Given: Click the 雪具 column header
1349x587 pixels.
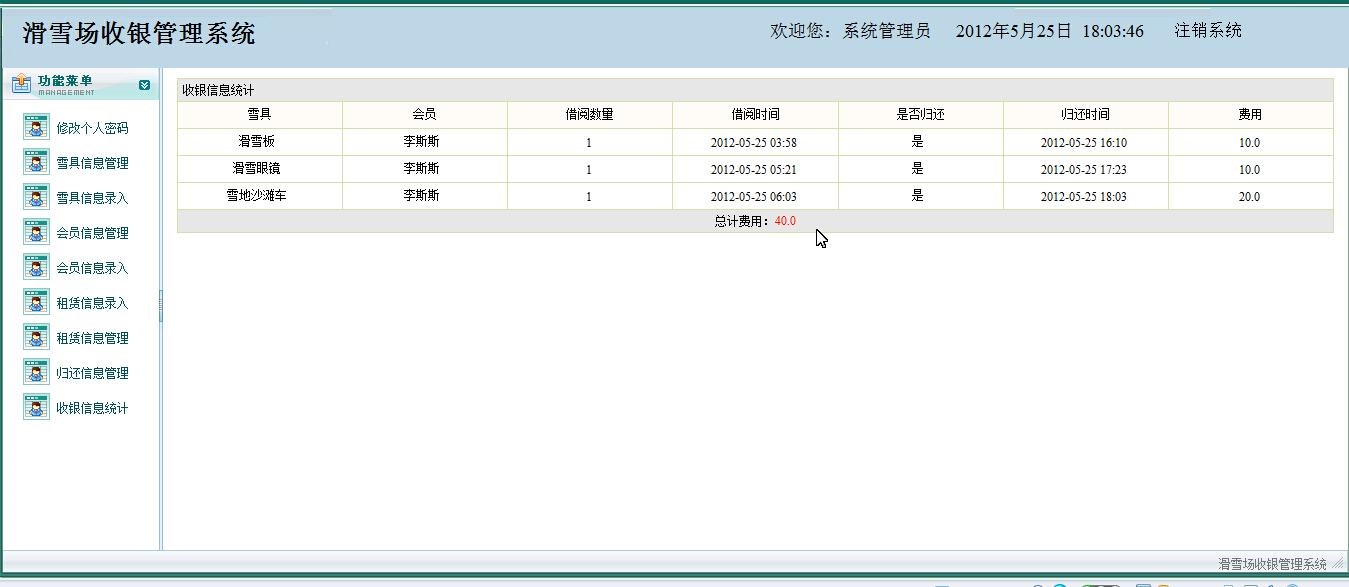Looking at the screenshot, I should click(x=260, y=115).
